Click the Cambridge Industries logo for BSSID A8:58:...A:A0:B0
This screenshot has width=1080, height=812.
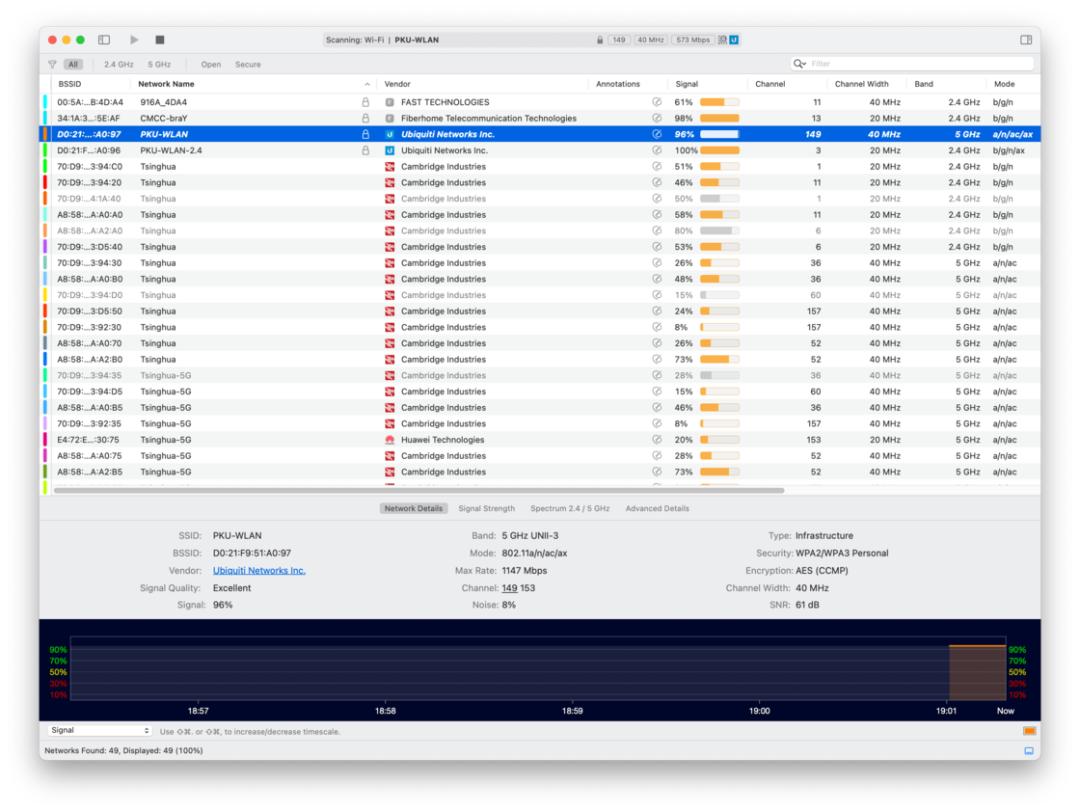(389, 279)
